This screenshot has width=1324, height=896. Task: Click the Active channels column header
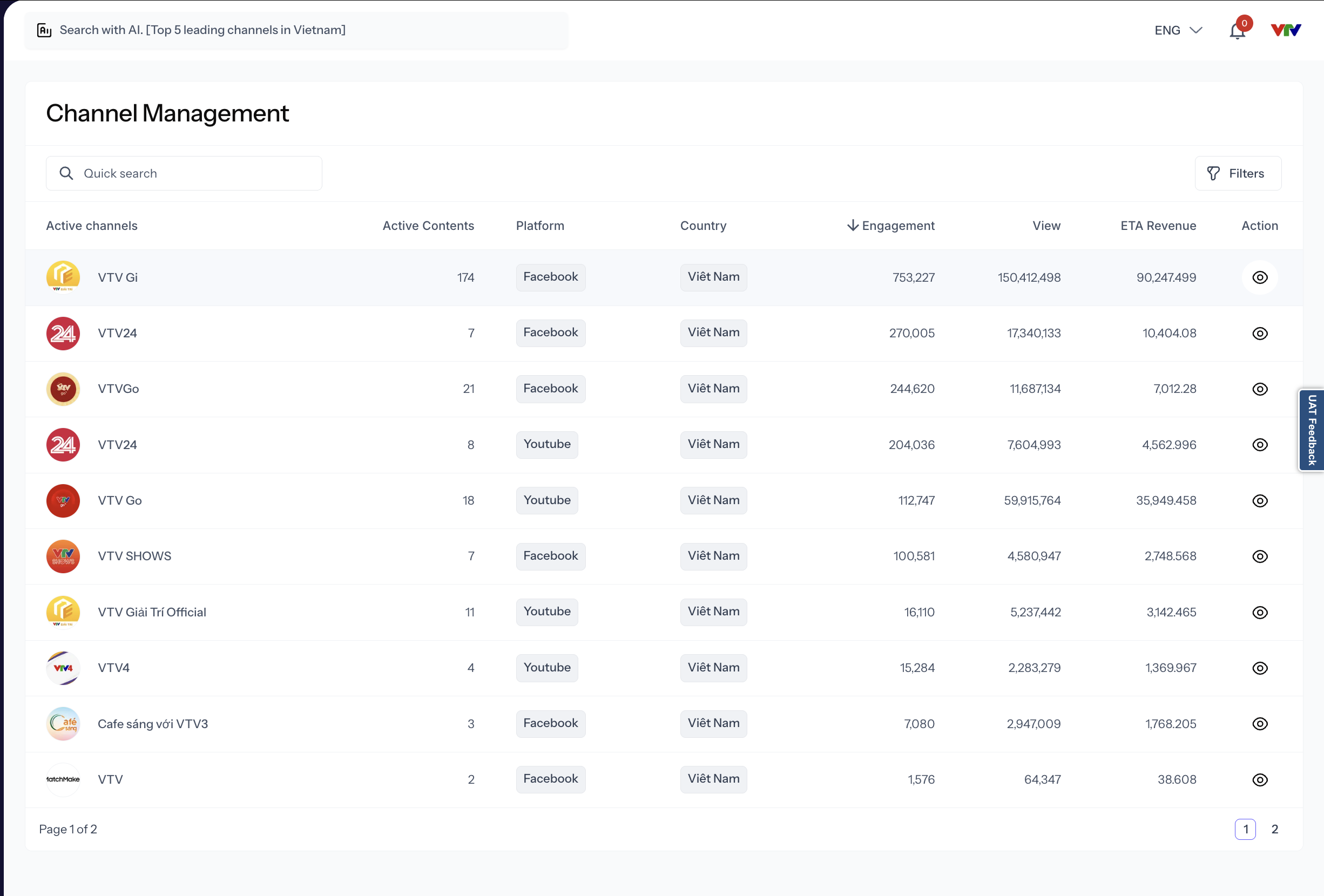[92, 226]
